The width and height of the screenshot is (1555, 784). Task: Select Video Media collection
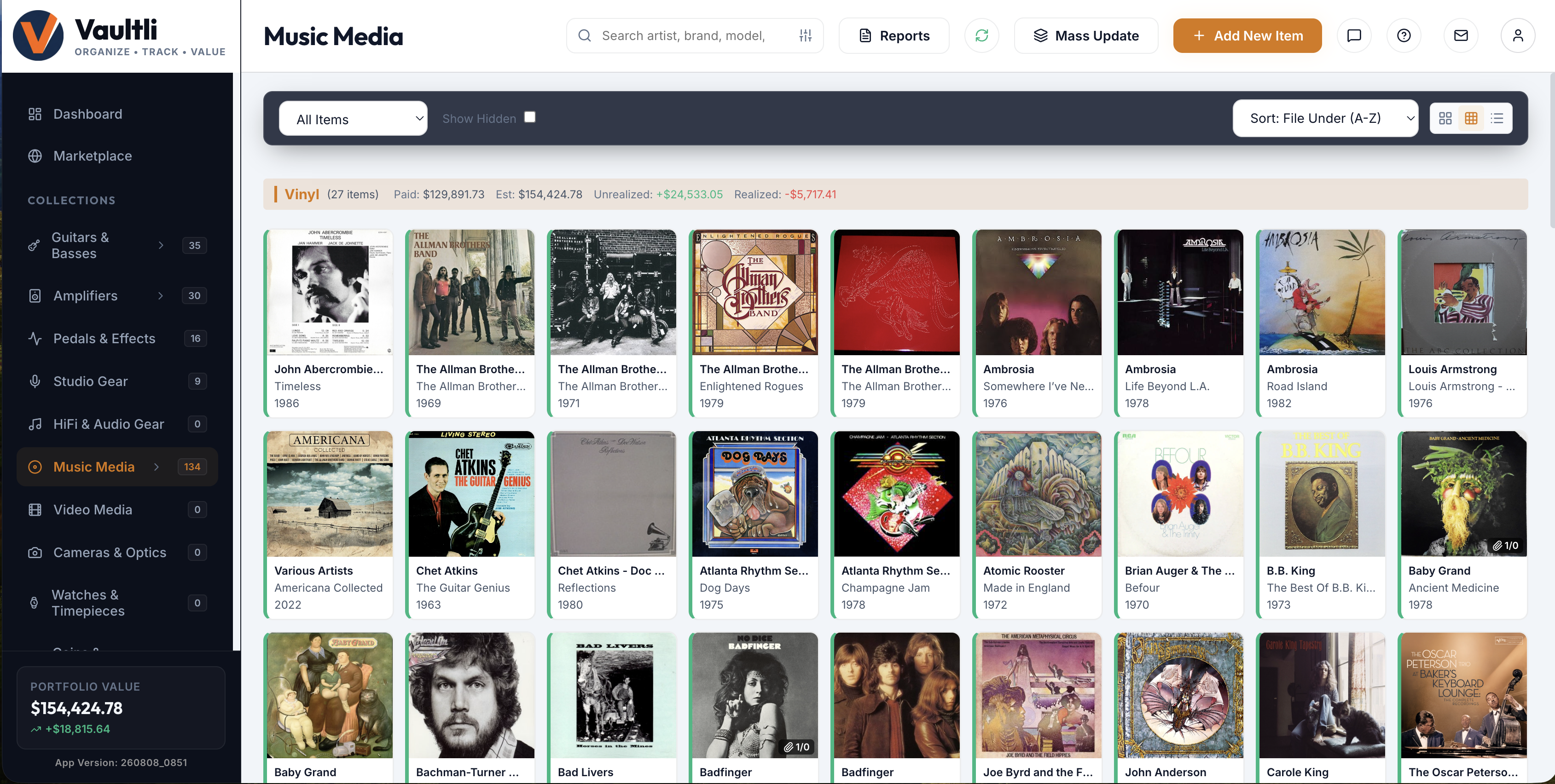pos(117,509)
